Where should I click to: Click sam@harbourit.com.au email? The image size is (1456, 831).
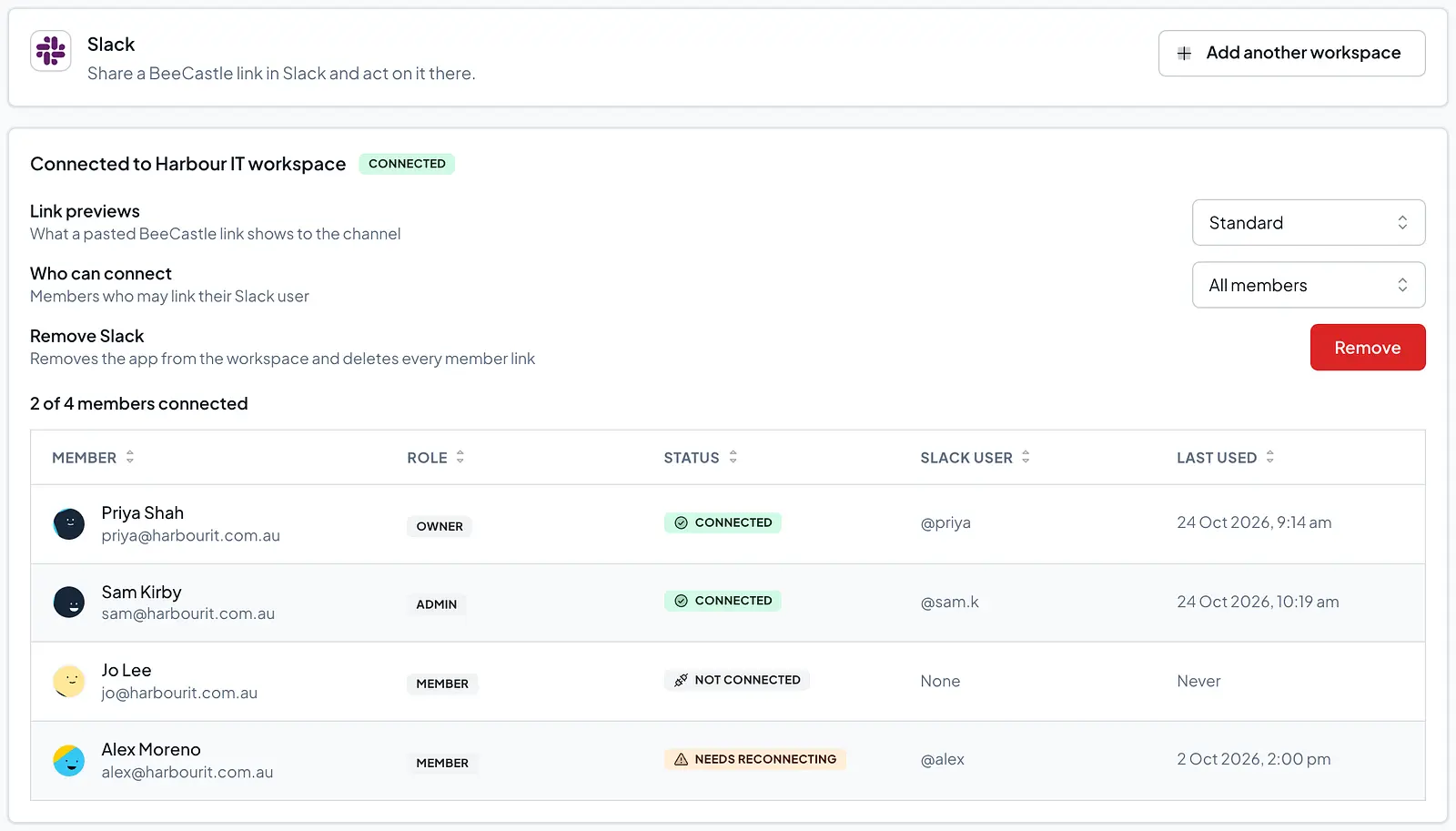pos(187,614)
